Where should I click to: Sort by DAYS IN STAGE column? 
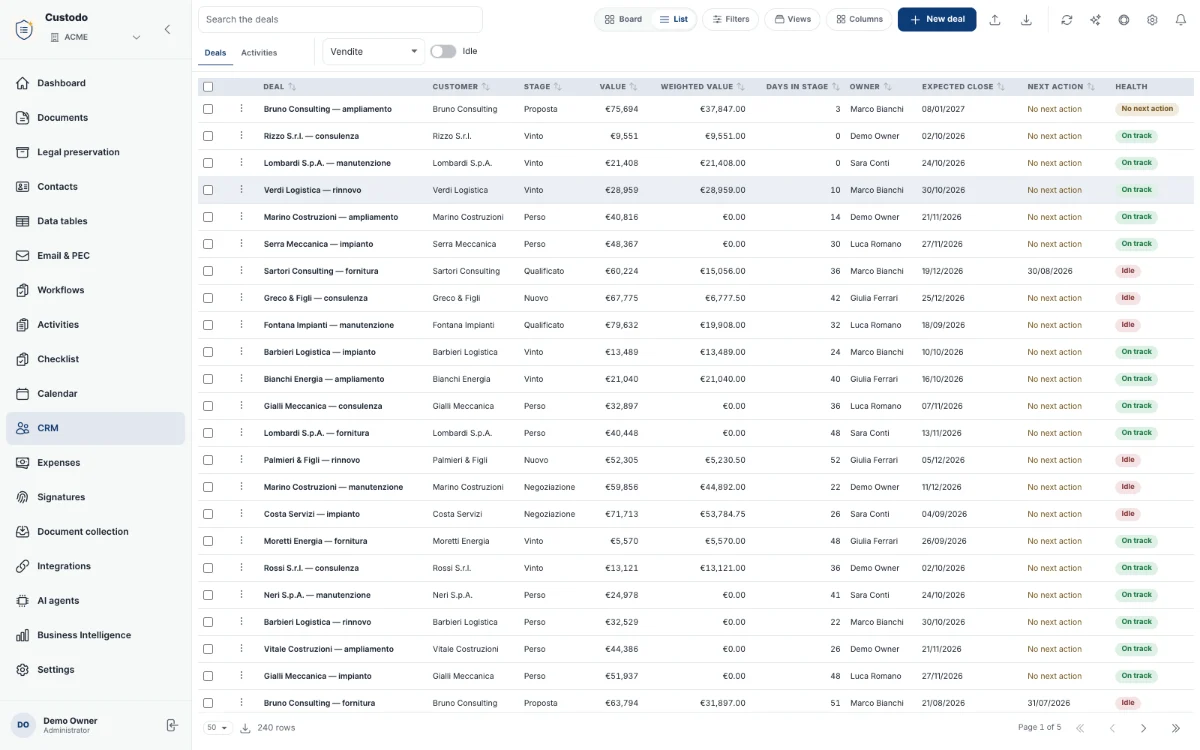(803, 87)
